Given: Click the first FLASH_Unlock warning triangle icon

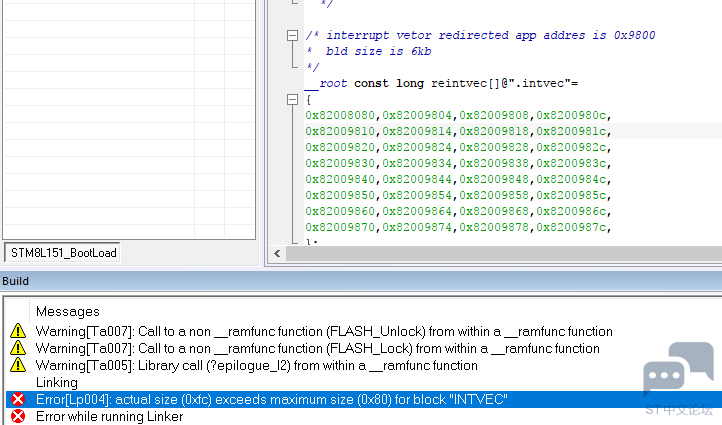Looking at the screenshot, I should (x=17, y=331).
